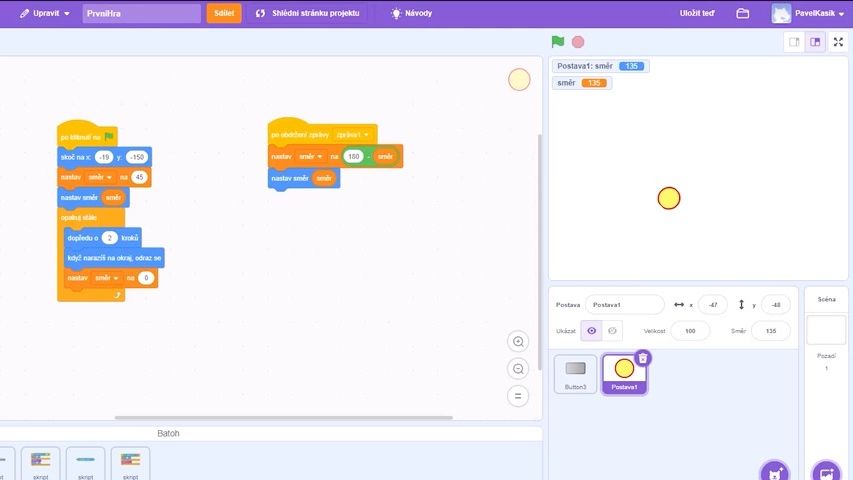Zoom out of the script workspace
The image size is (853, 480).
(518, 369)
